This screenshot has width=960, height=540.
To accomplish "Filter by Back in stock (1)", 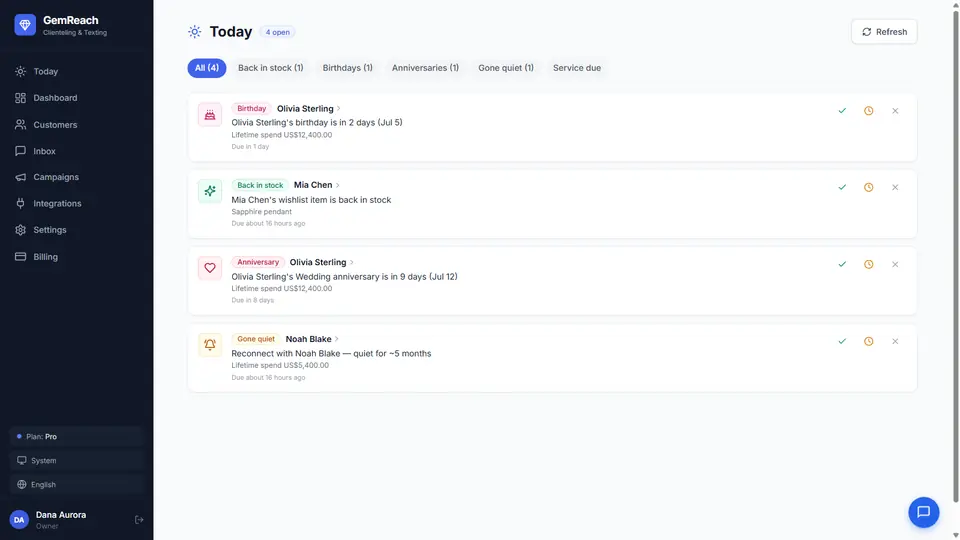I will tap(271, 68).
